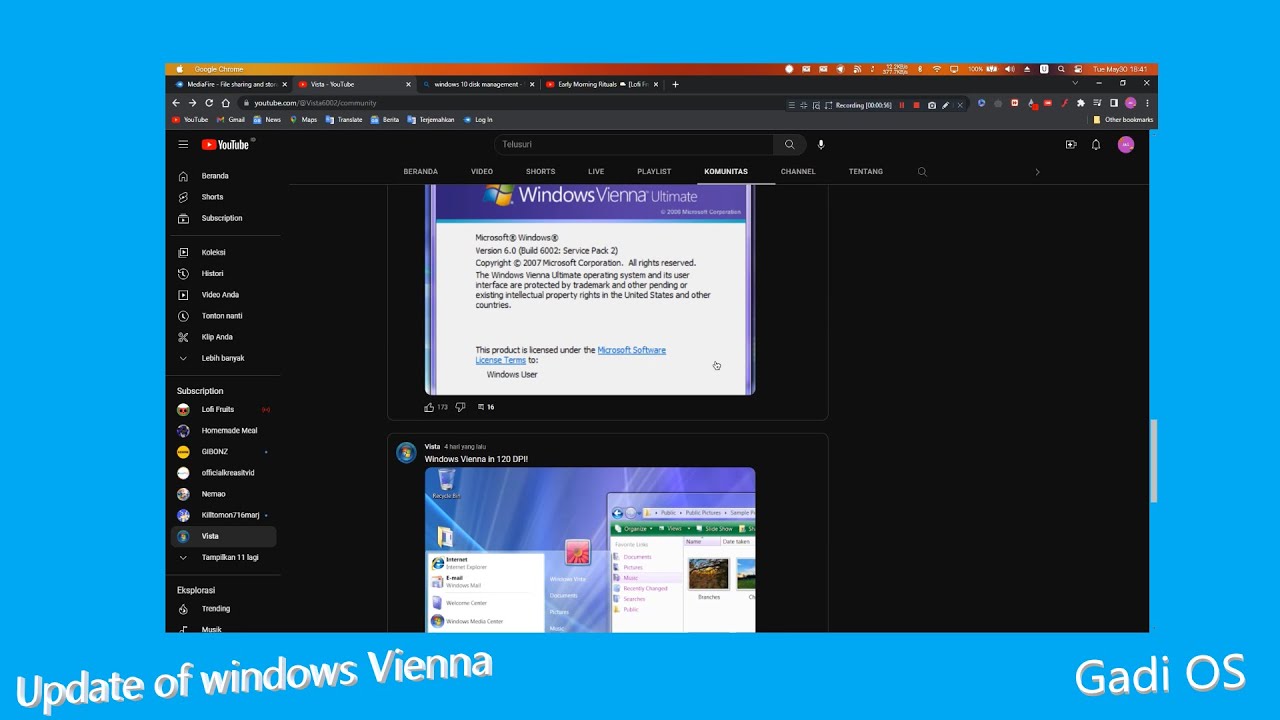Dislike the Windows Vienna post
Image resolution: width=1280 pixels, height=720 pixels.
pos(460,407)
